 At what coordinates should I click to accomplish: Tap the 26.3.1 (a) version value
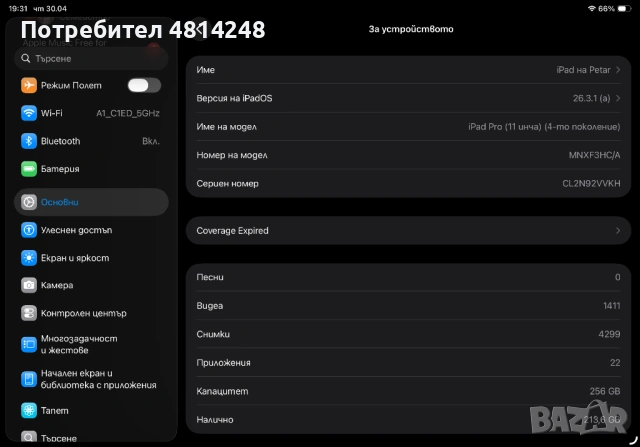pos(591,98)
